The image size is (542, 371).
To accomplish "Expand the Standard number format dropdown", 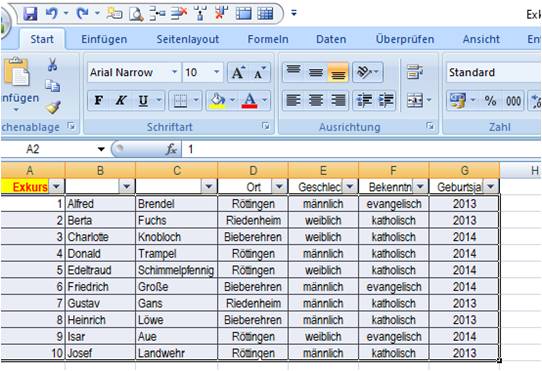I will (x=494, y=73).
